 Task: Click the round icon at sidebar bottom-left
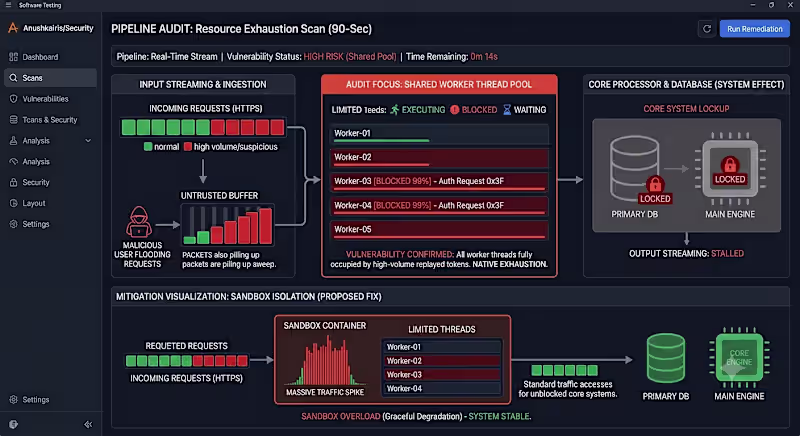[13, 424]
